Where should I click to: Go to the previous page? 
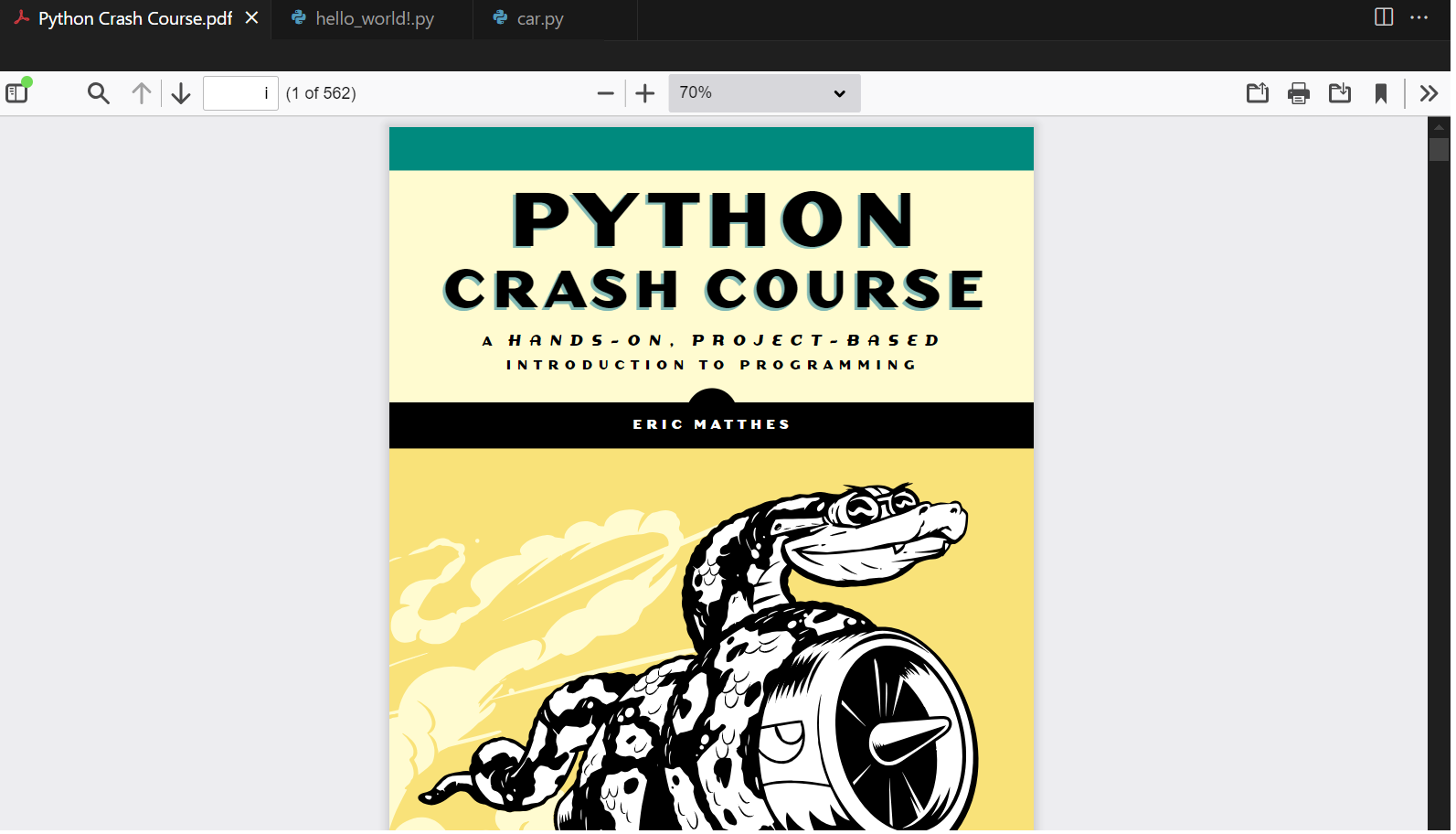142,93
